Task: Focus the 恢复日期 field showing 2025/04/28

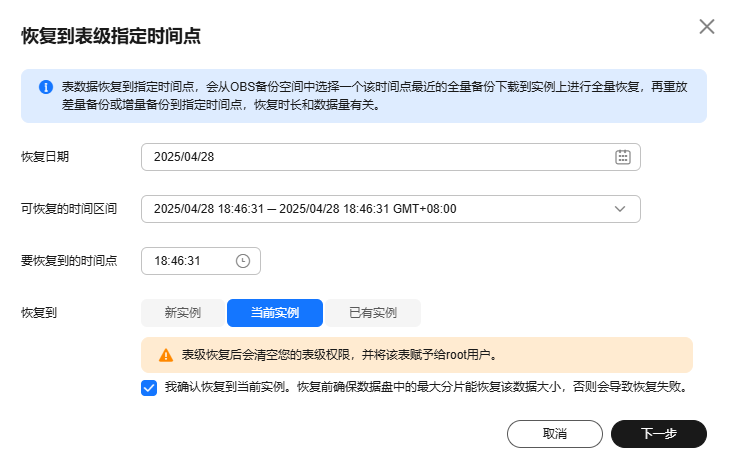Action: [x=391, y=157]
